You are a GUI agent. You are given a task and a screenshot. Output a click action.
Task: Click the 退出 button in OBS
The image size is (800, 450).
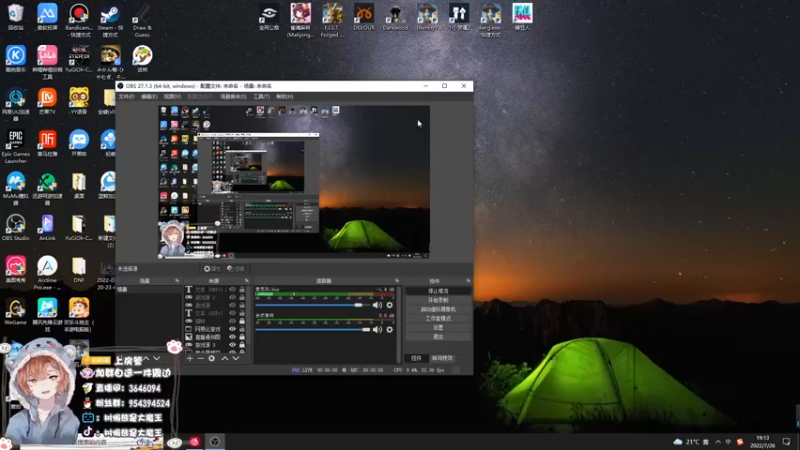[x=438, y=337]
